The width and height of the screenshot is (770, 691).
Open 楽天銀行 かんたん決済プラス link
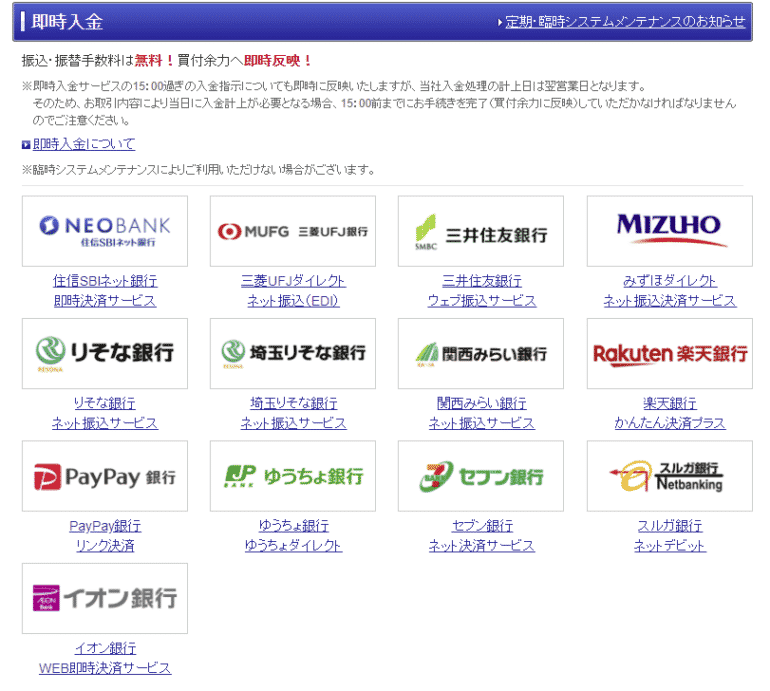(x=670, y=413)
